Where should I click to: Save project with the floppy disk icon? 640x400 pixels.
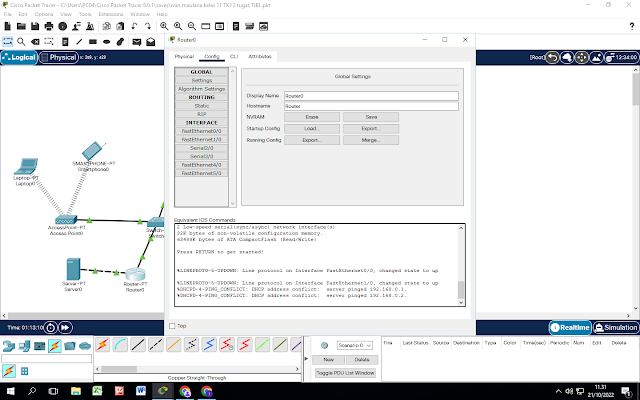(x=35, y=26)
